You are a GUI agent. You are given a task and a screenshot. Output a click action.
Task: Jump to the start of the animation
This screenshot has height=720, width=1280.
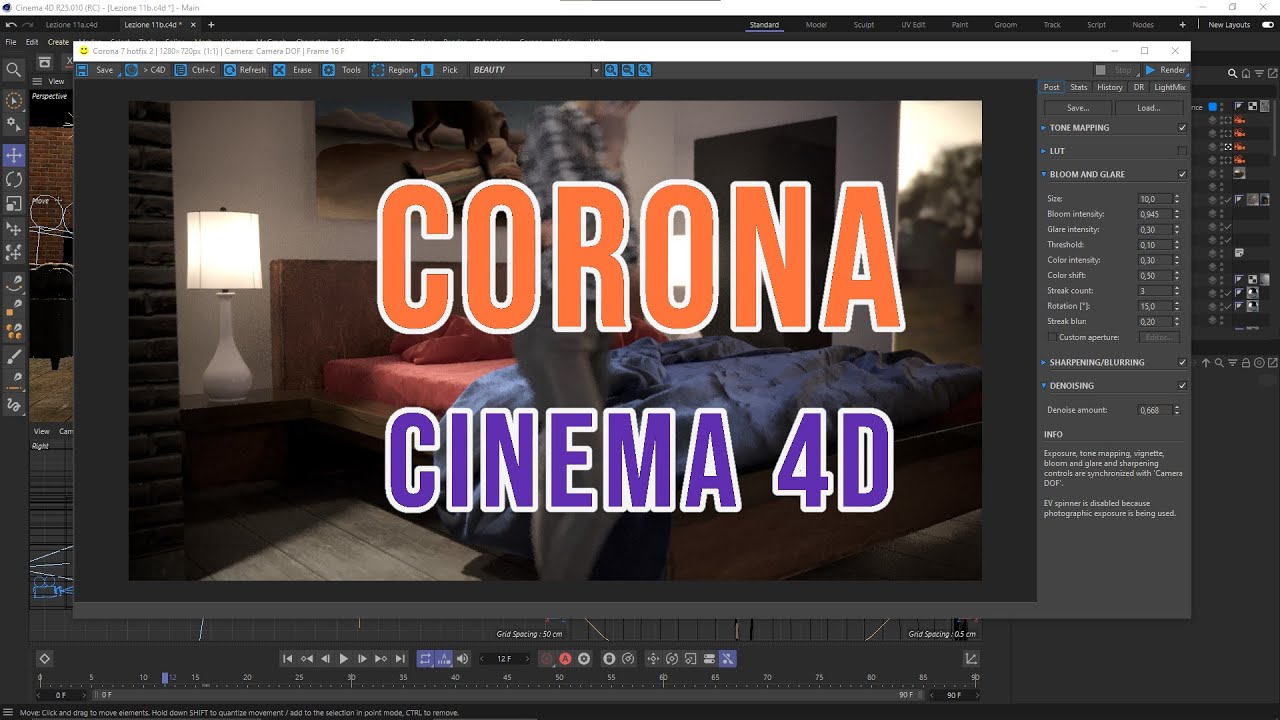(x=288, y=659)
